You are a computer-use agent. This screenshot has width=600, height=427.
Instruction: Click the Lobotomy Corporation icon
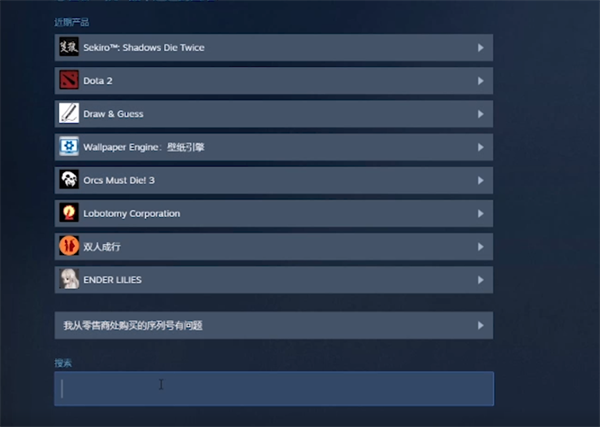click(69, 213)
